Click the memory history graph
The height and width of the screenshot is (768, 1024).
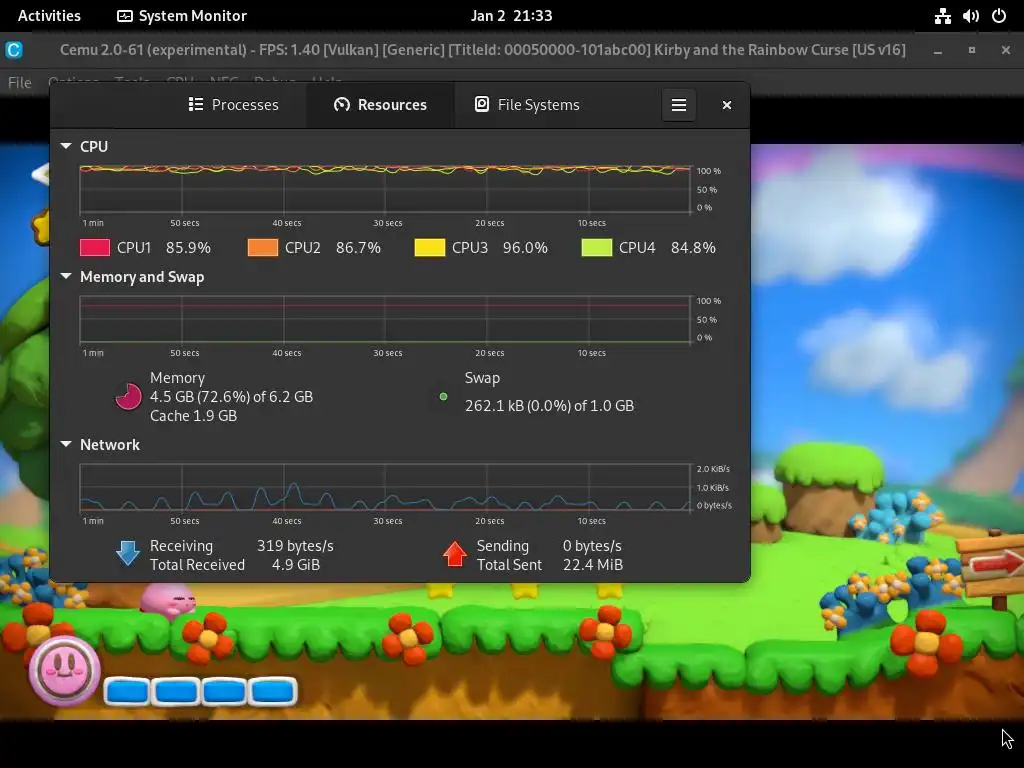[x=385, y=319]
